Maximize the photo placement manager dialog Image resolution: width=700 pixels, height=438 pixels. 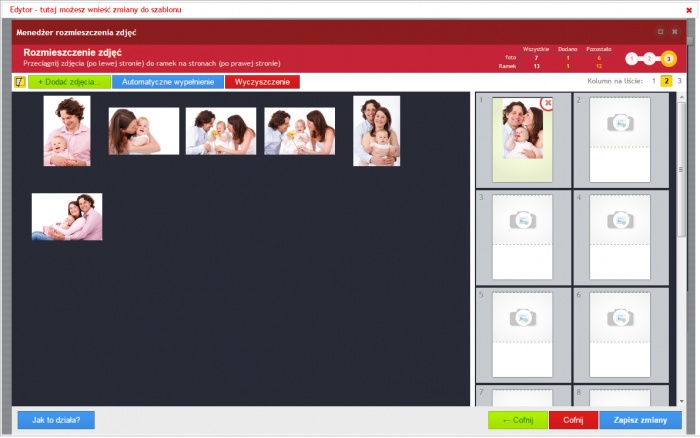click(660, 32)
